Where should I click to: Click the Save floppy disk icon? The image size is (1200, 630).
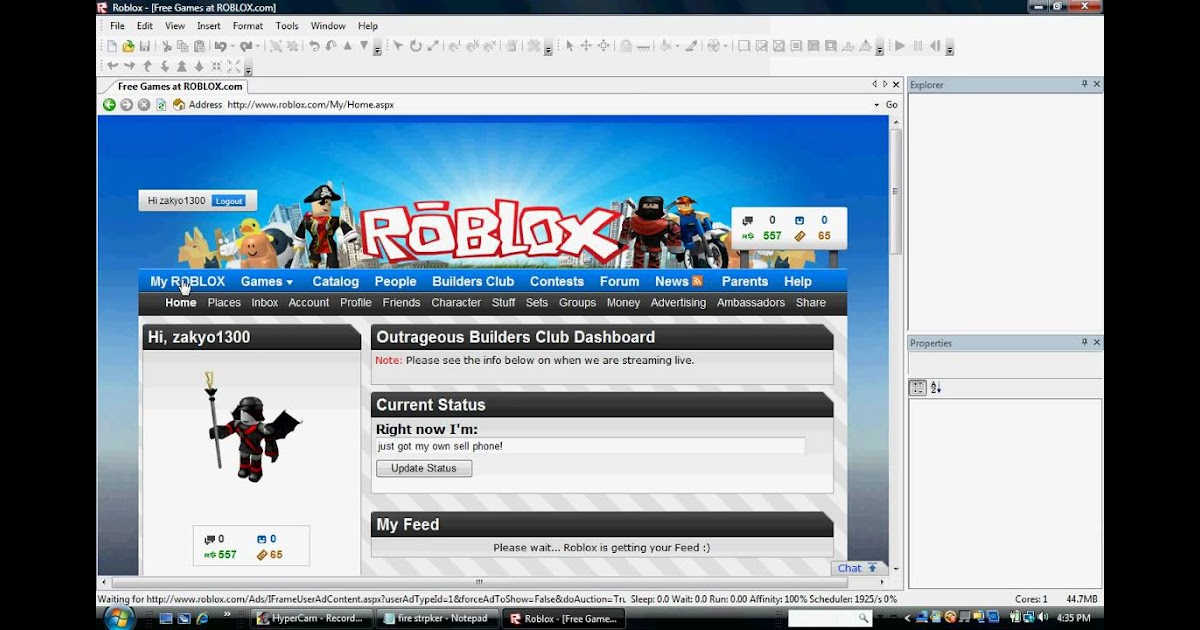click(x=144, y=46)
